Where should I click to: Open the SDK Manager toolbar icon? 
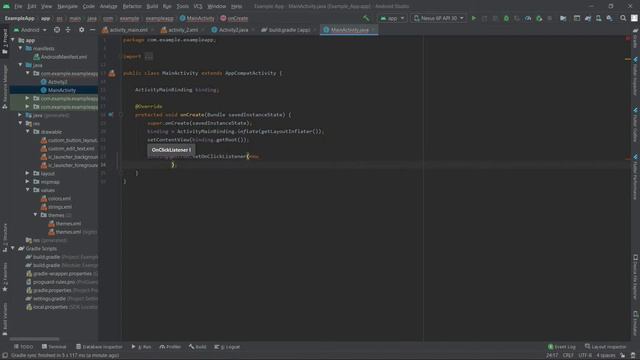point(609,18)
